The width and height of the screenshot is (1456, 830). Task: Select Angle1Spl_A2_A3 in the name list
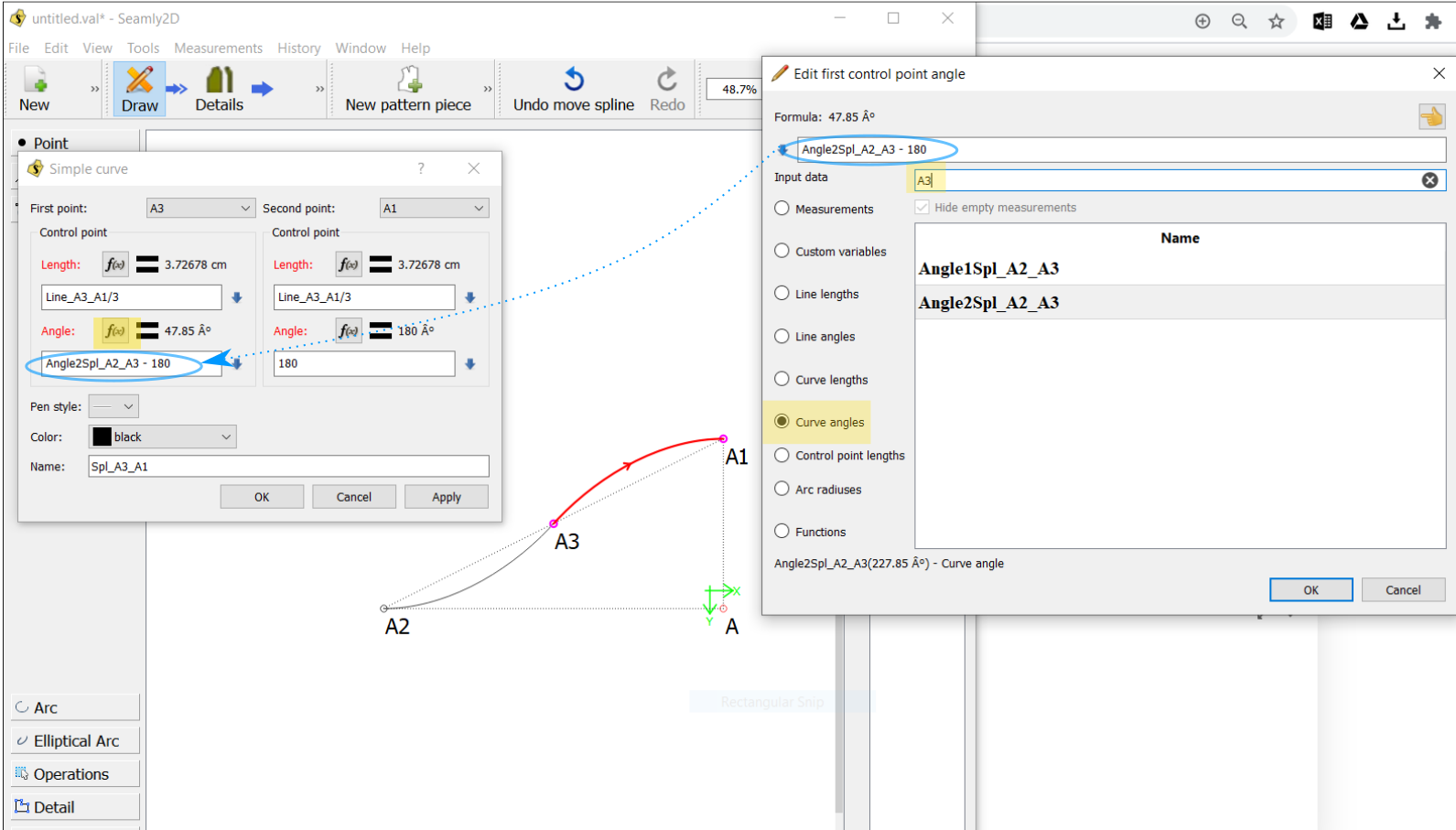(x=988, y=269)
